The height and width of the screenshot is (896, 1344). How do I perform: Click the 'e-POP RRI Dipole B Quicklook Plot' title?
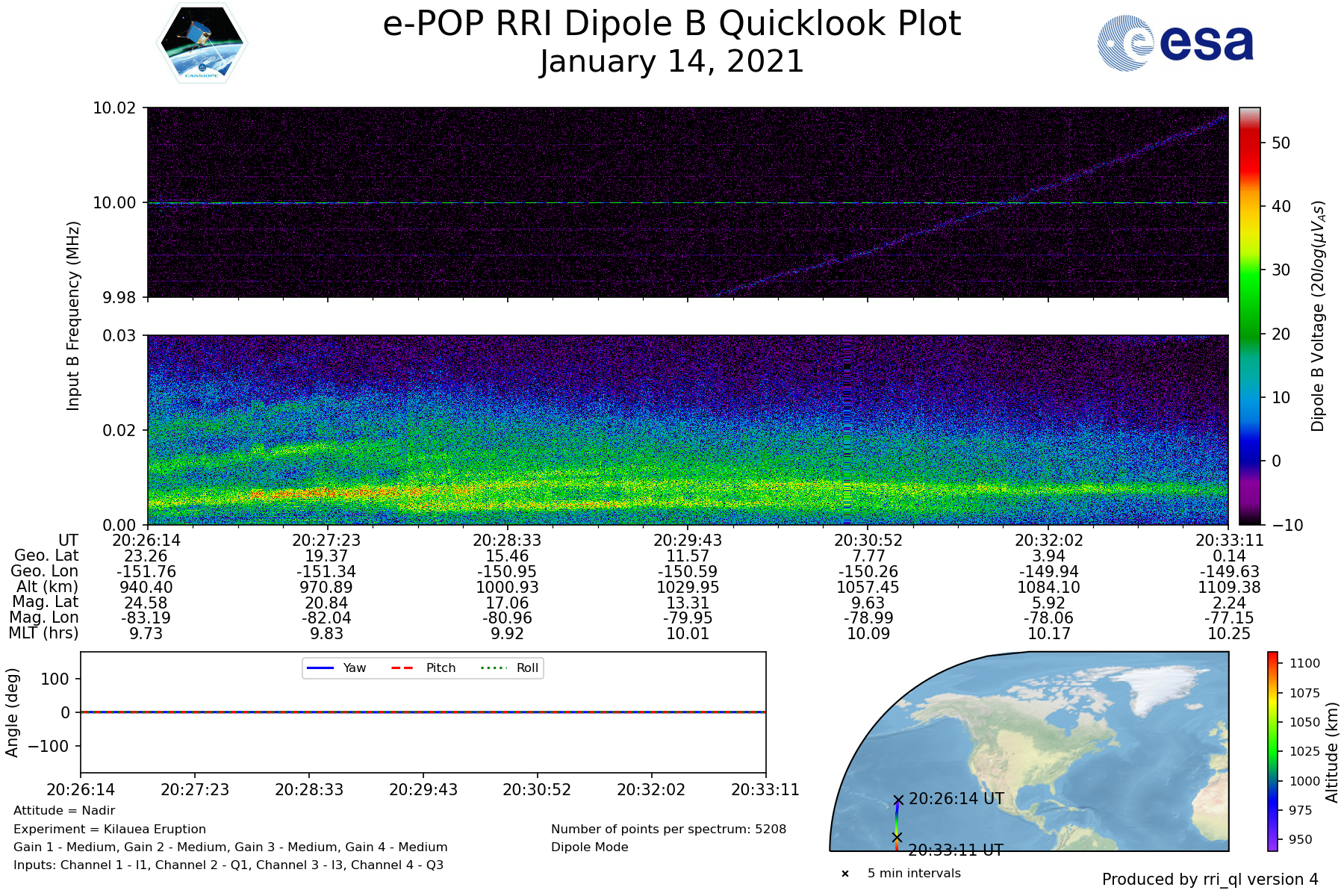671,24
